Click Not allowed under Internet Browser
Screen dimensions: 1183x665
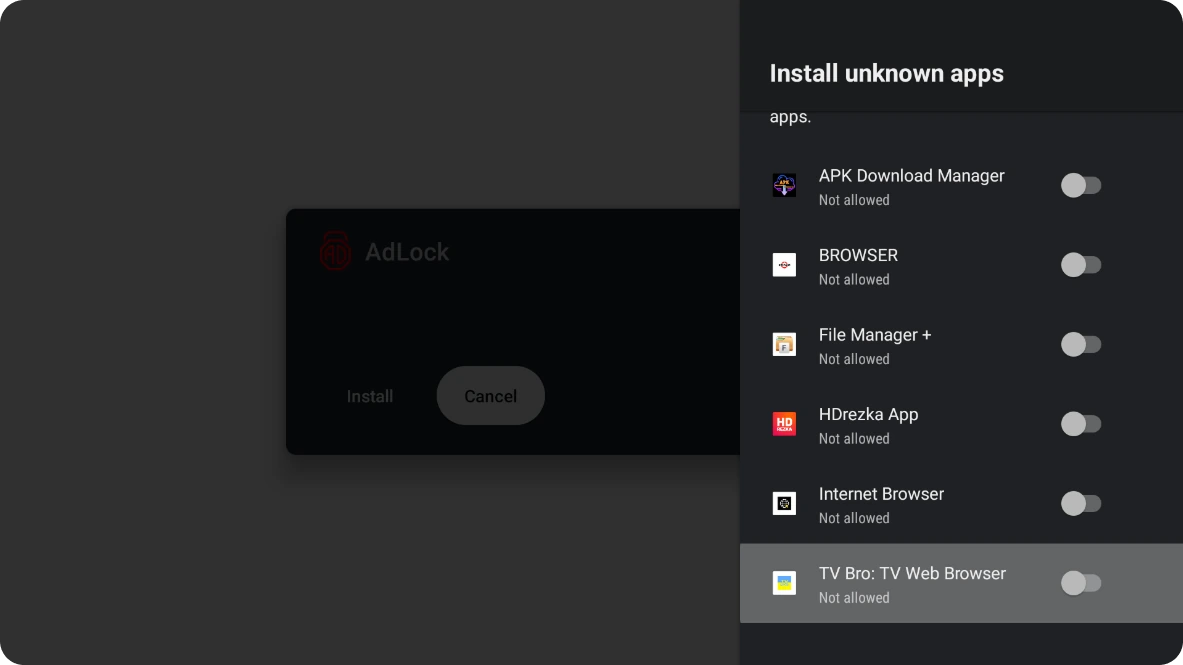tap(854, 518)
